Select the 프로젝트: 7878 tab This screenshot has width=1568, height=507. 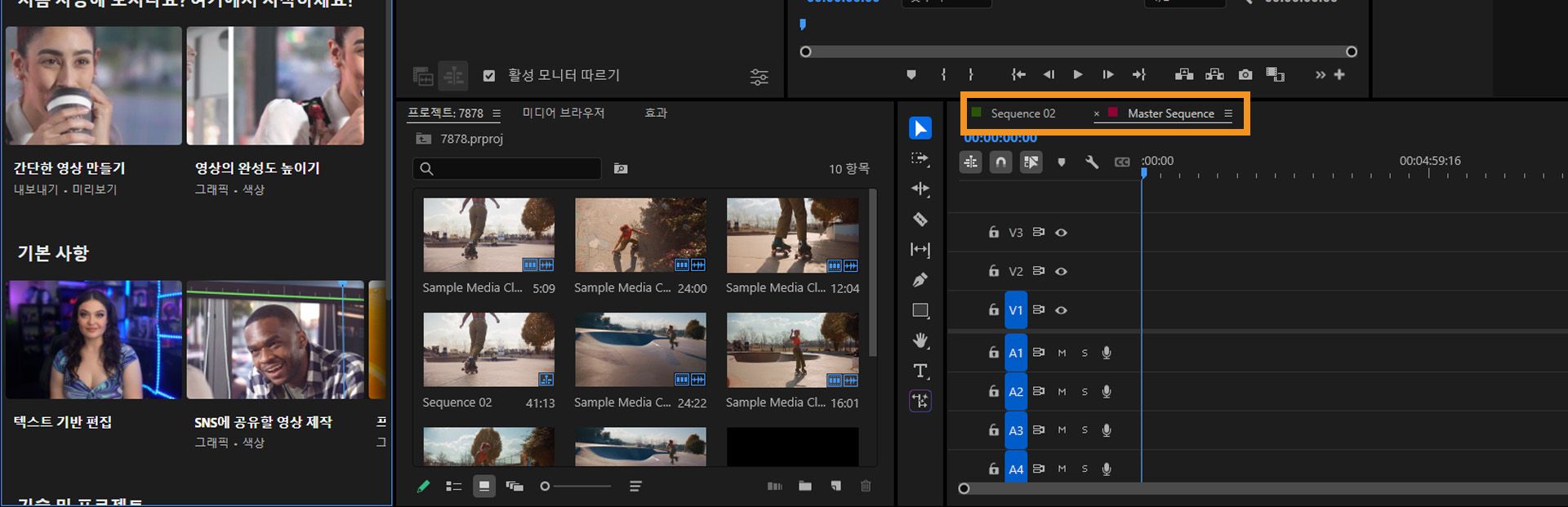446,113
